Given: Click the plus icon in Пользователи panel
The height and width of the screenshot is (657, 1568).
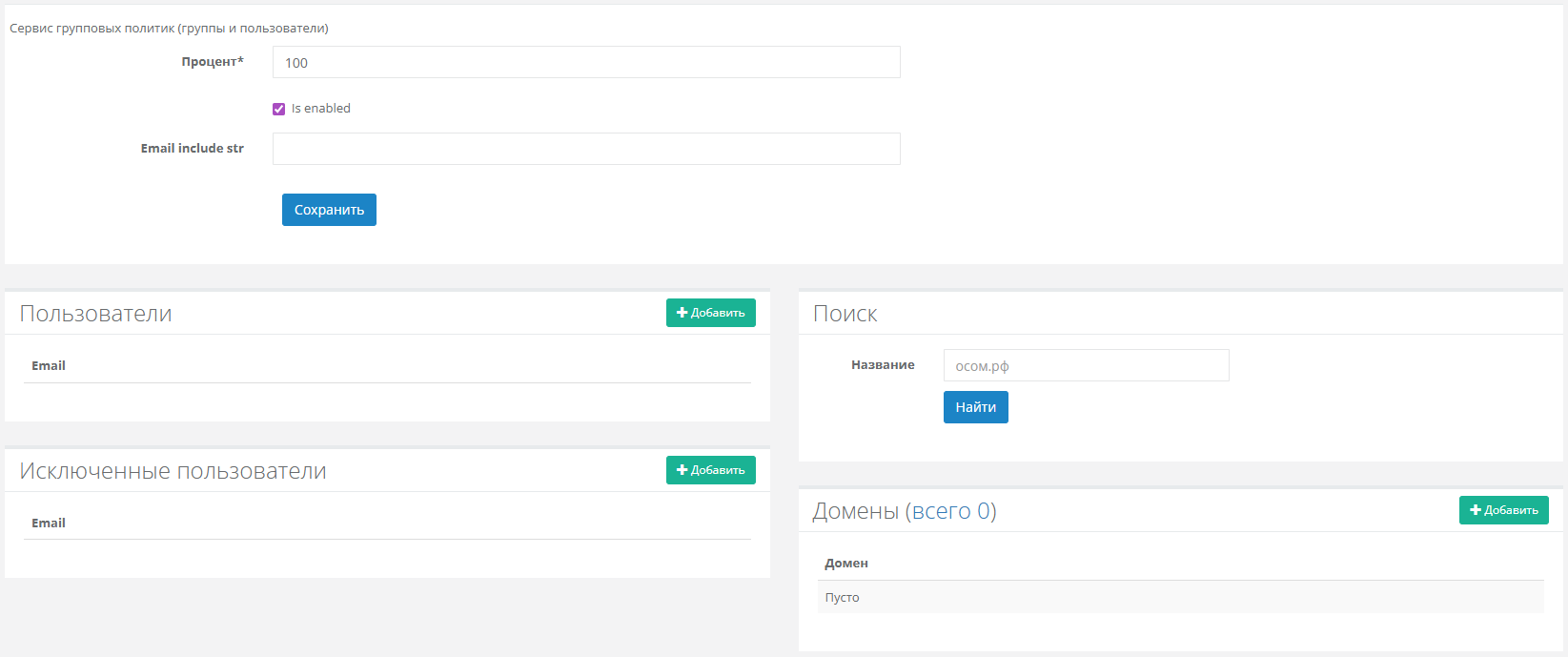Looking at the screenshot, I should click(682, 313).
